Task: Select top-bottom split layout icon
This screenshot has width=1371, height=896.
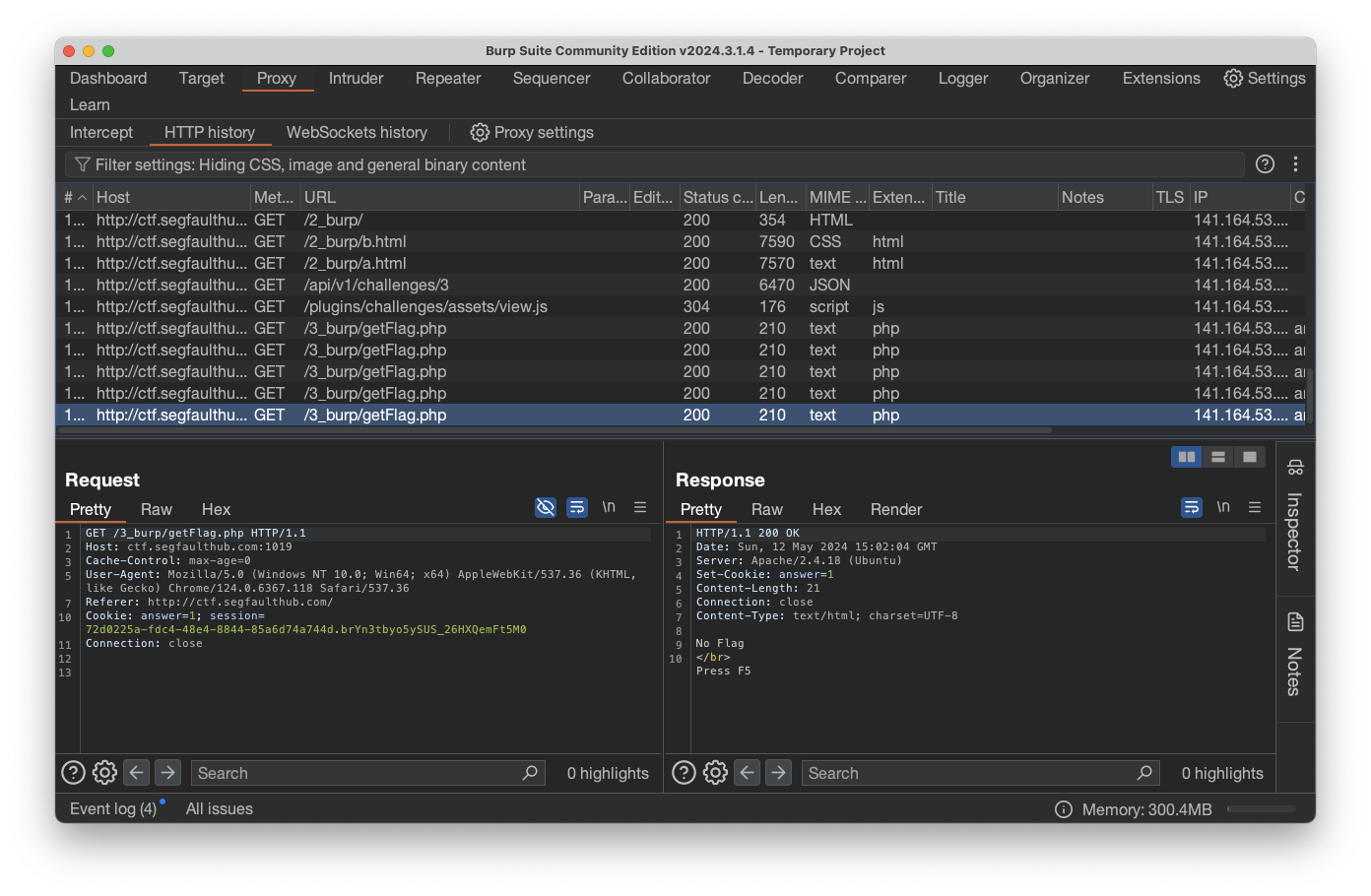Action: tap(1218, 457)
